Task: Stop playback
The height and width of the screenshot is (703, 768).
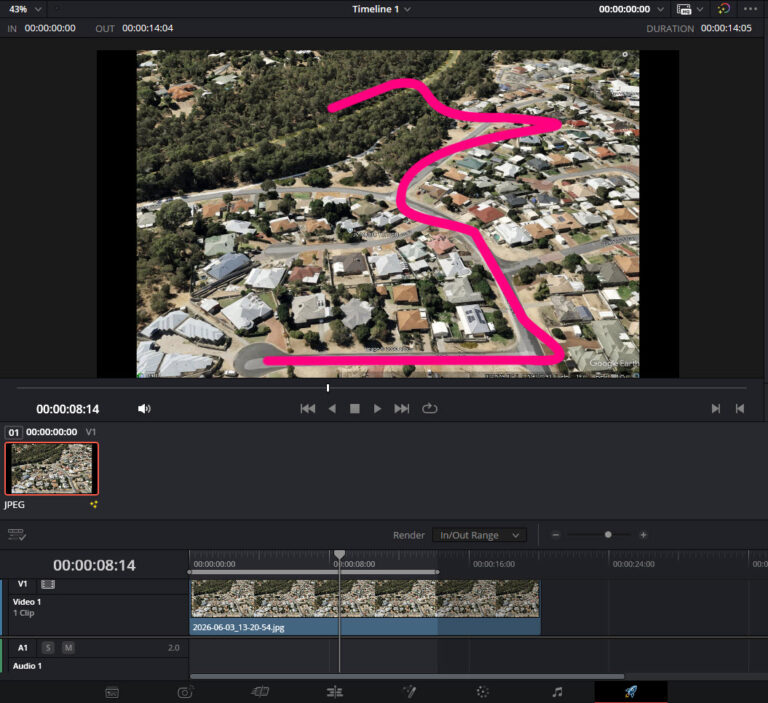Action: 355,409
